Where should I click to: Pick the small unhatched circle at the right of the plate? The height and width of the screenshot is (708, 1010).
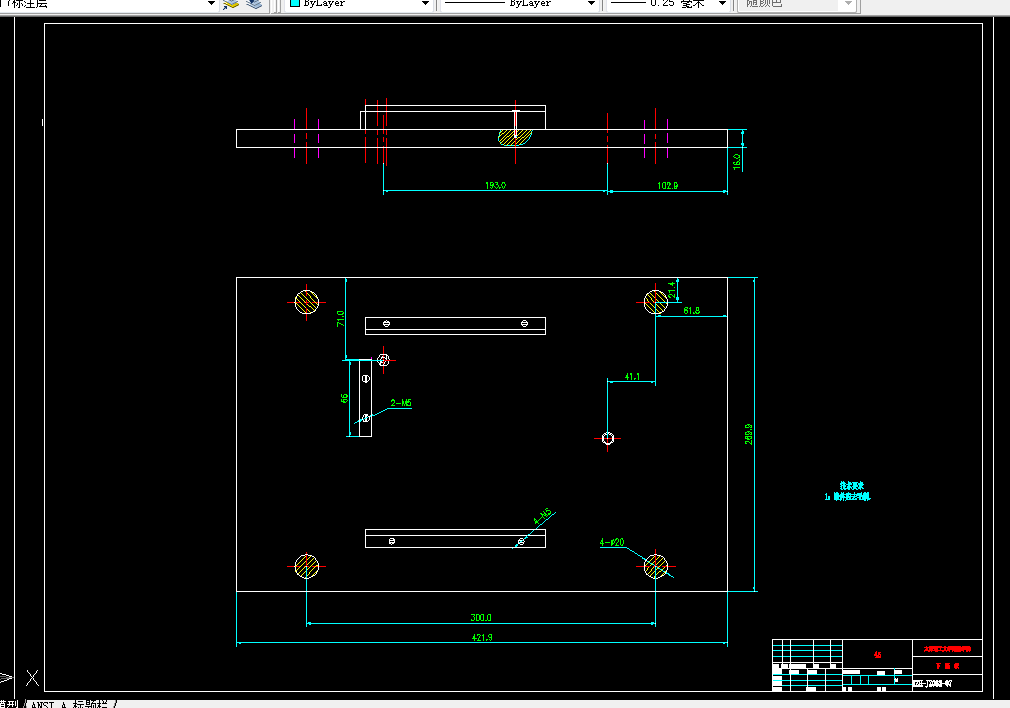[607, 438]
